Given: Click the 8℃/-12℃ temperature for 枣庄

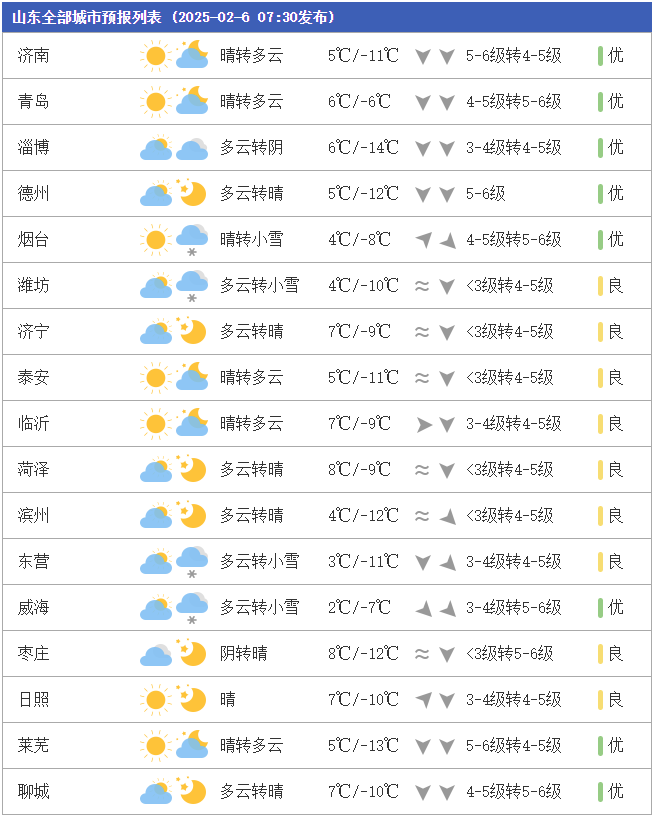Looking at the screenshot, I should coord(363,654).
